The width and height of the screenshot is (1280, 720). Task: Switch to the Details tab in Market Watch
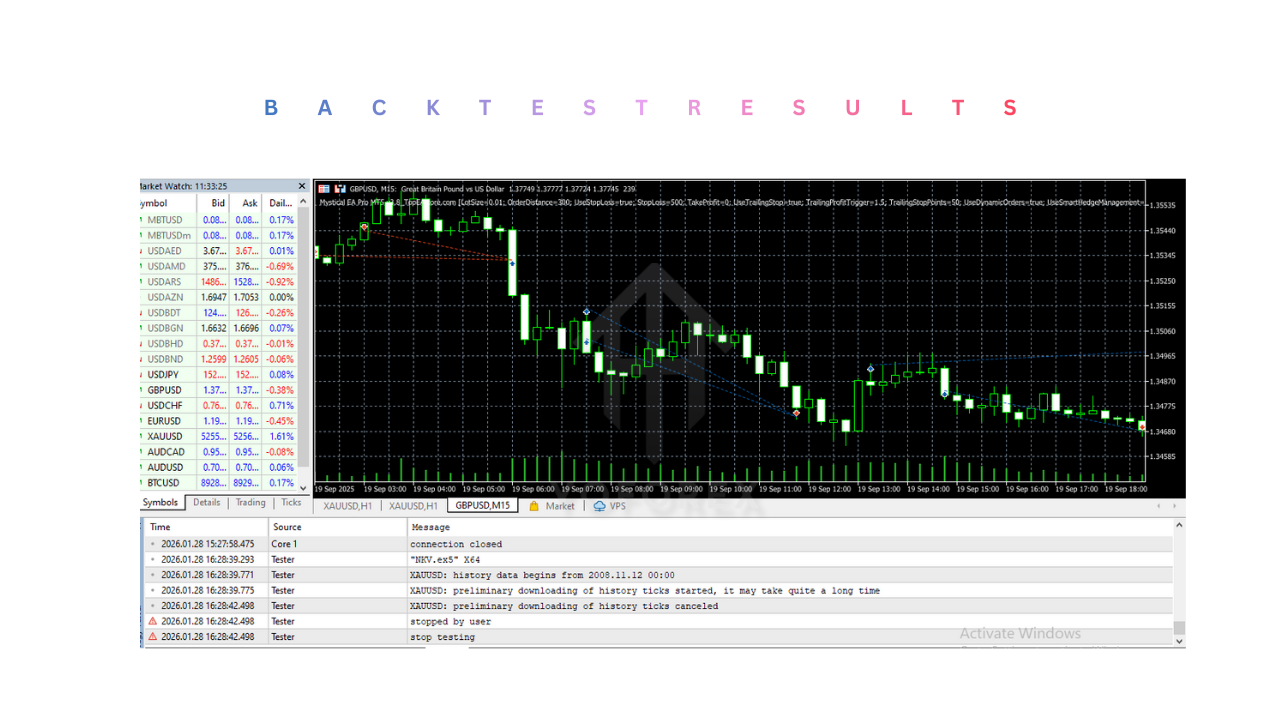point(206,502)
